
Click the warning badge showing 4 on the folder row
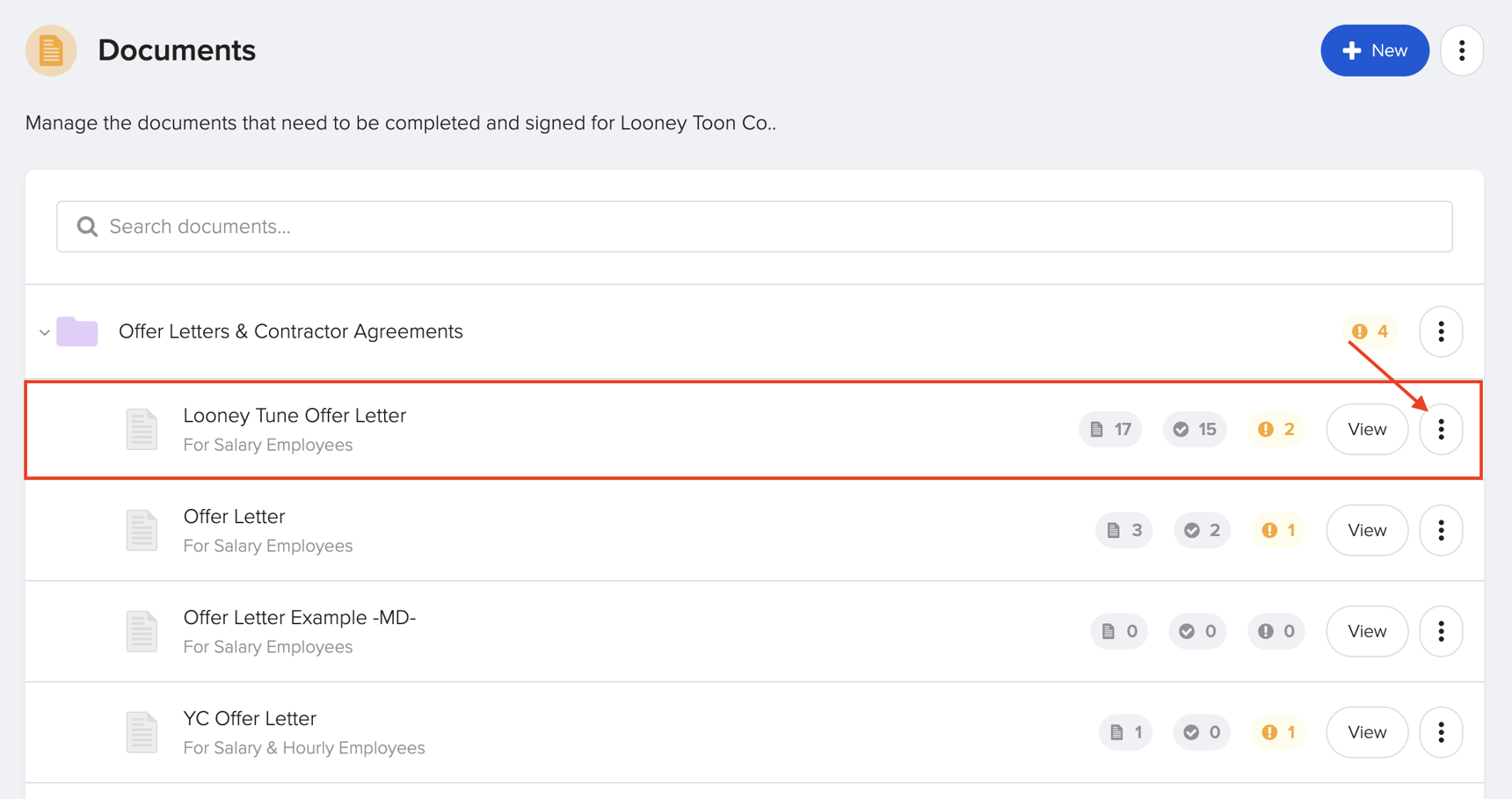click(1368, 331)
